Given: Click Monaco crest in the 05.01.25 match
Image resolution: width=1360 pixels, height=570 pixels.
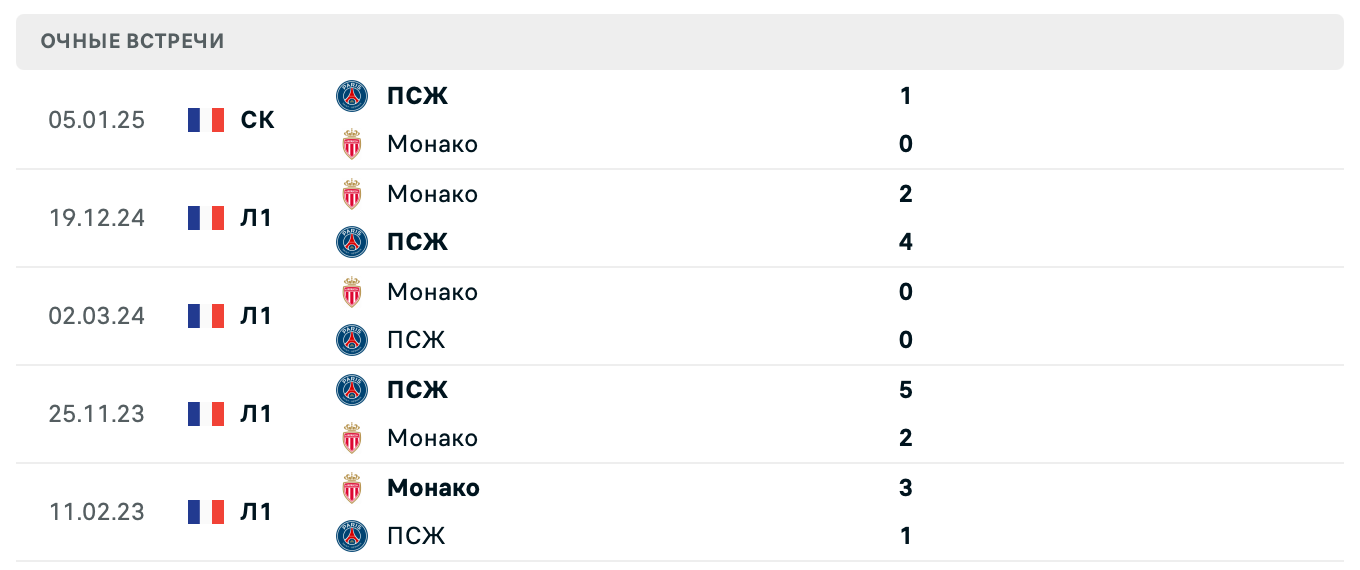Looking at the screenshot, I should [352, 144].
